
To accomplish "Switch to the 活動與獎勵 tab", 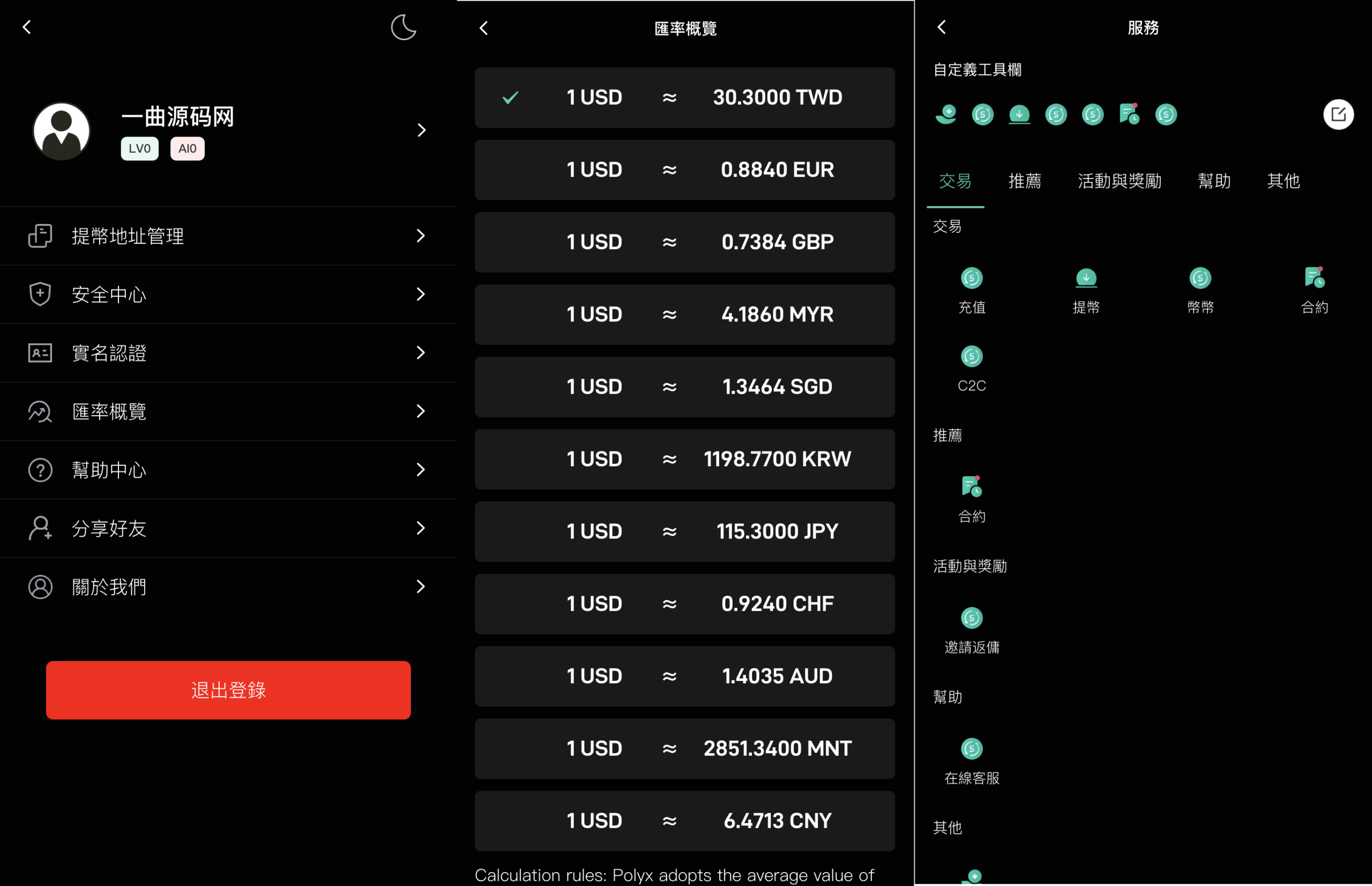I will pos(1119,181).
